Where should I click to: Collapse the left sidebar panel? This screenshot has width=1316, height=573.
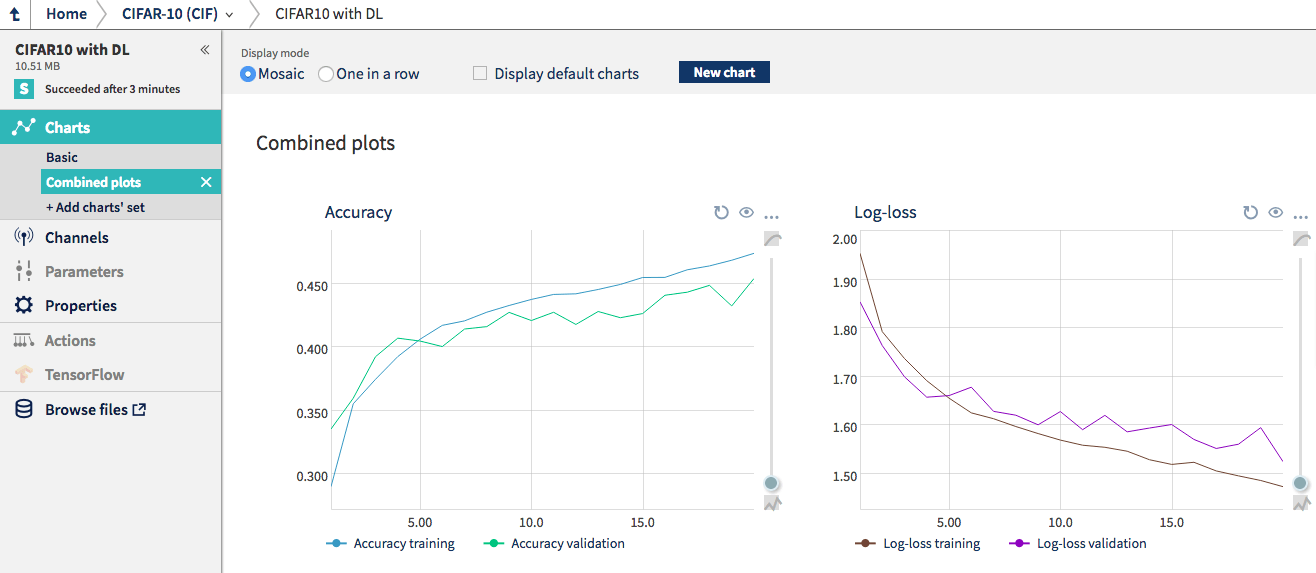tap(205, 49)
